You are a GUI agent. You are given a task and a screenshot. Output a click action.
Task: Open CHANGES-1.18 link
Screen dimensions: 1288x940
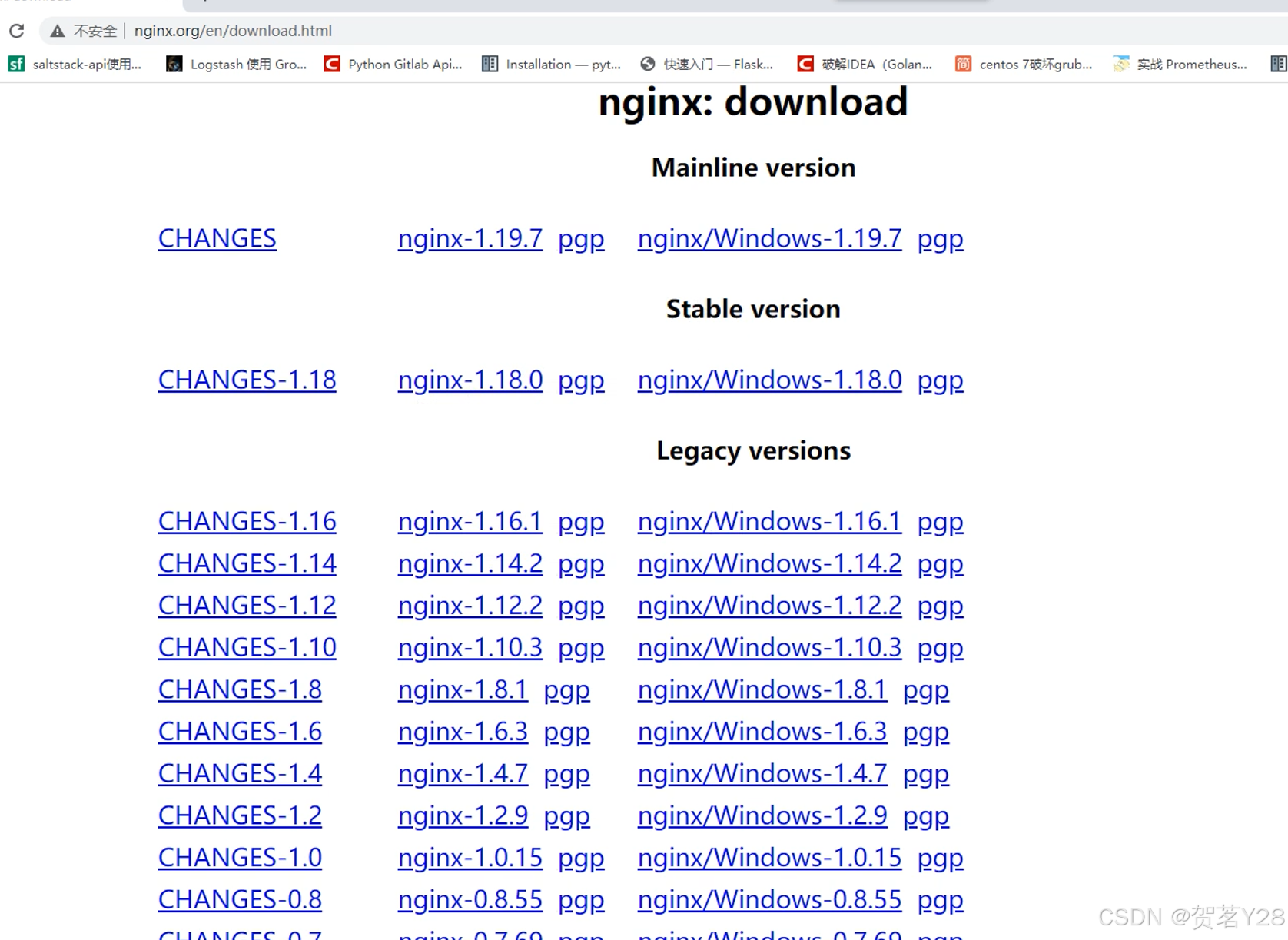(247, 380)
